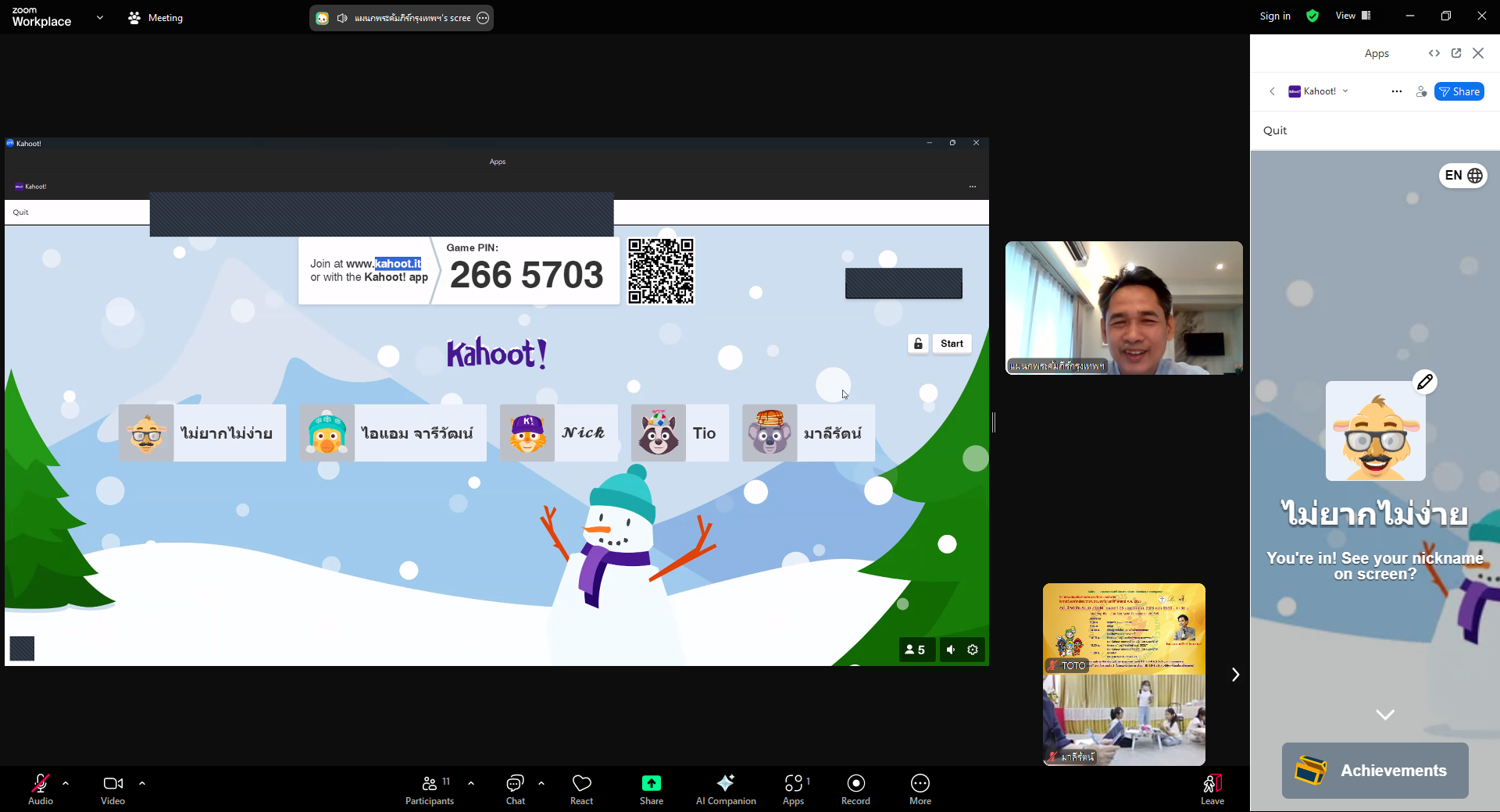Open Kahoot! app dropdown in Apps panel

coord(1319,91)
